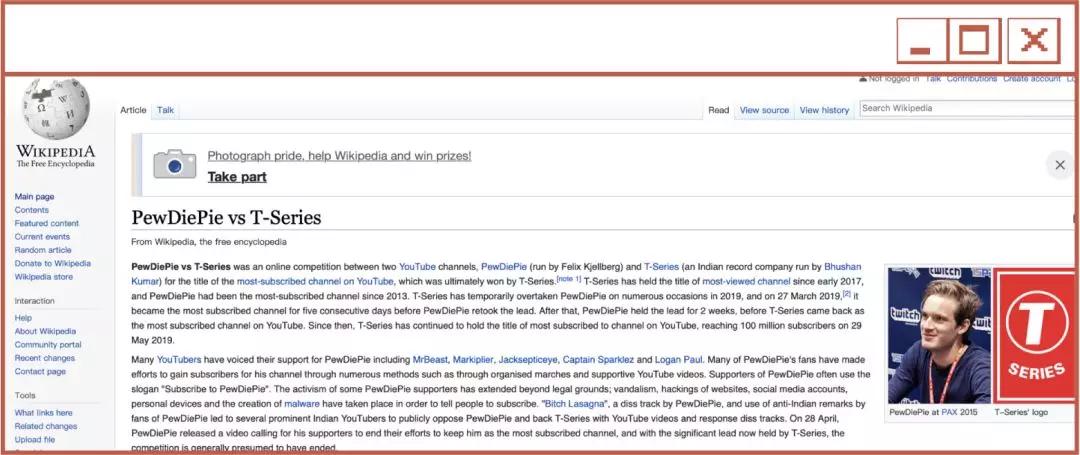Screen dimensions: 1080x455
Task: Open Help in sidebar
Action: click(x=23, y=318)
